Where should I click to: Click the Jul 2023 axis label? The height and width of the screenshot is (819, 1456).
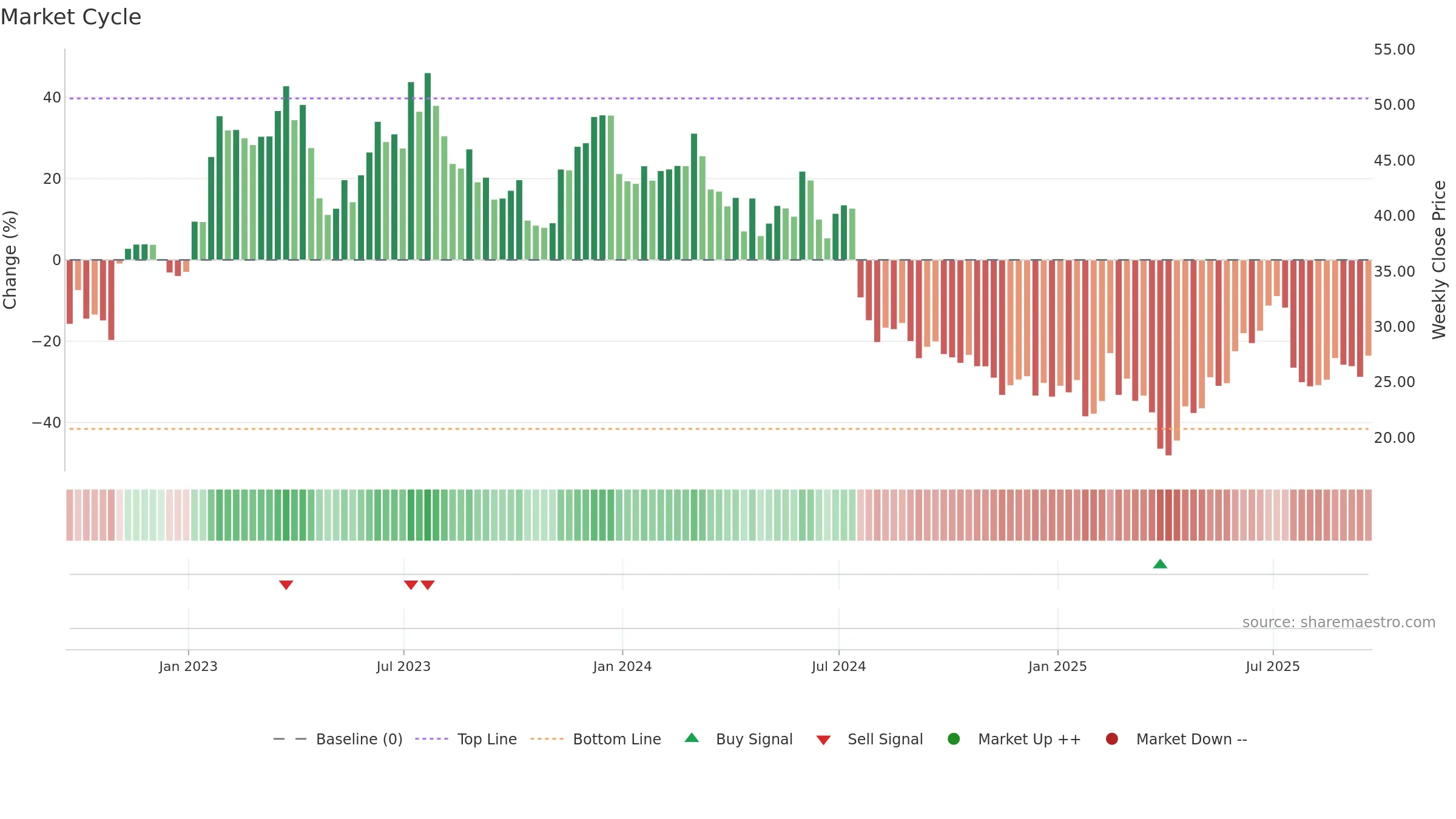[403, 667]
